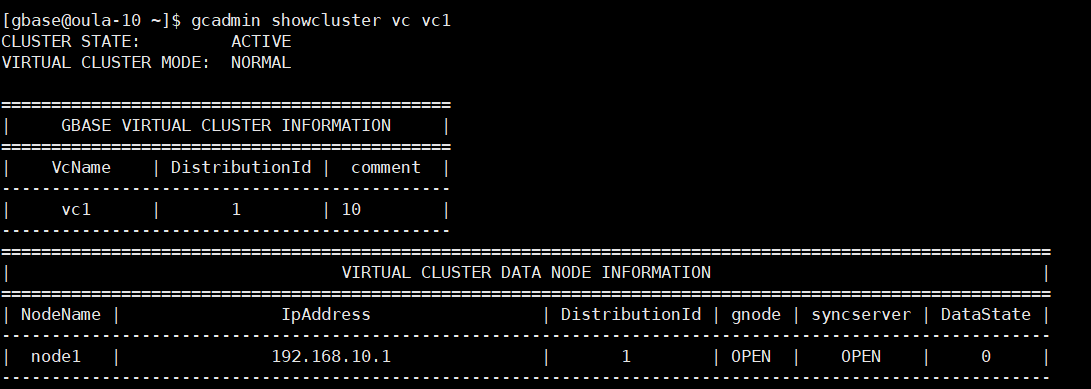Click the VcName column header
The image size is (1091, 389).
click(81, 168)
